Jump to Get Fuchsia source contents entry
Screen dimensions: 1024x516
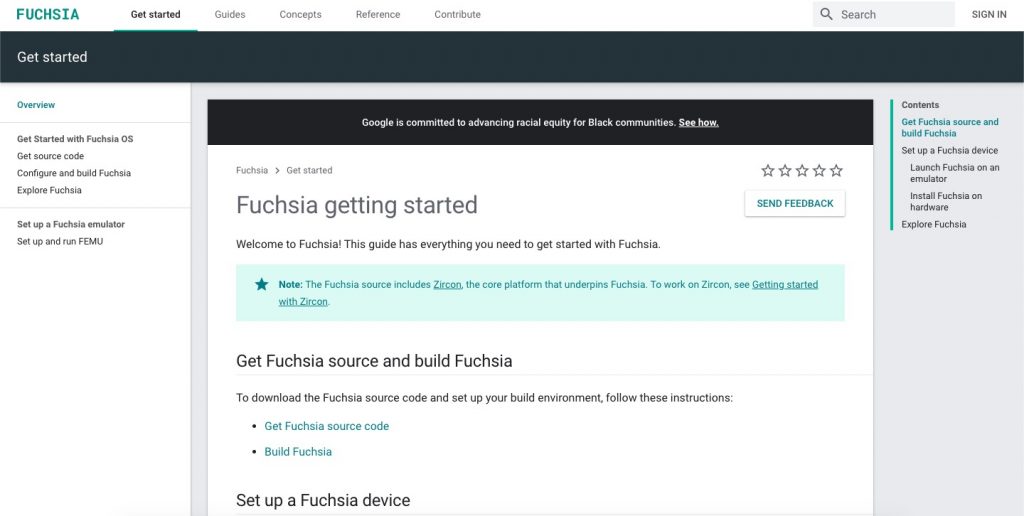(950, 127)
